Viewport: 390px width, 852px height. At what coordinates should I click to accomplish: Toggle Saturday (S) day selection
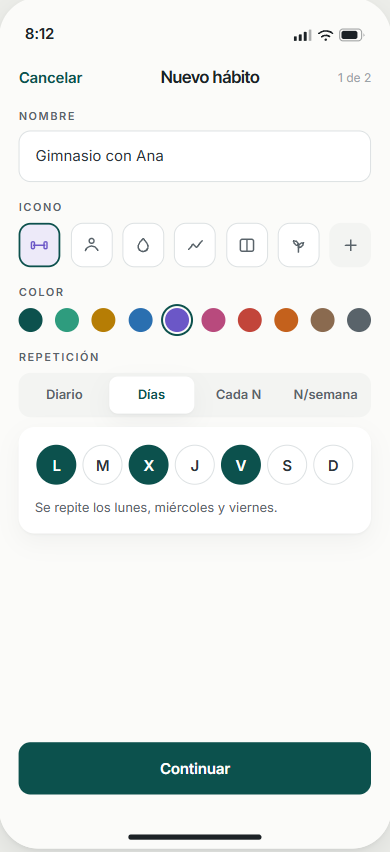pyautogui.click(x=287, y=465)
